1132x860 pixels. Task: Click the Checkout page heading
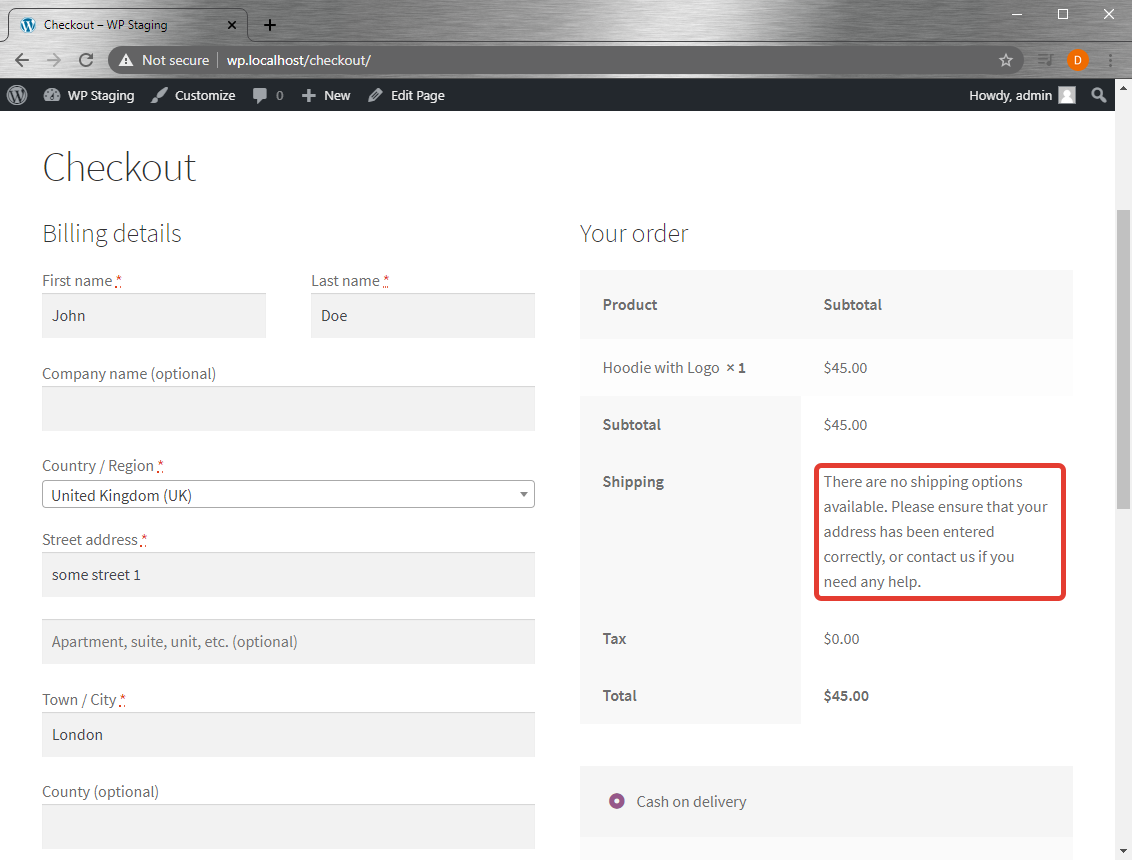click(x=119, y=168)
